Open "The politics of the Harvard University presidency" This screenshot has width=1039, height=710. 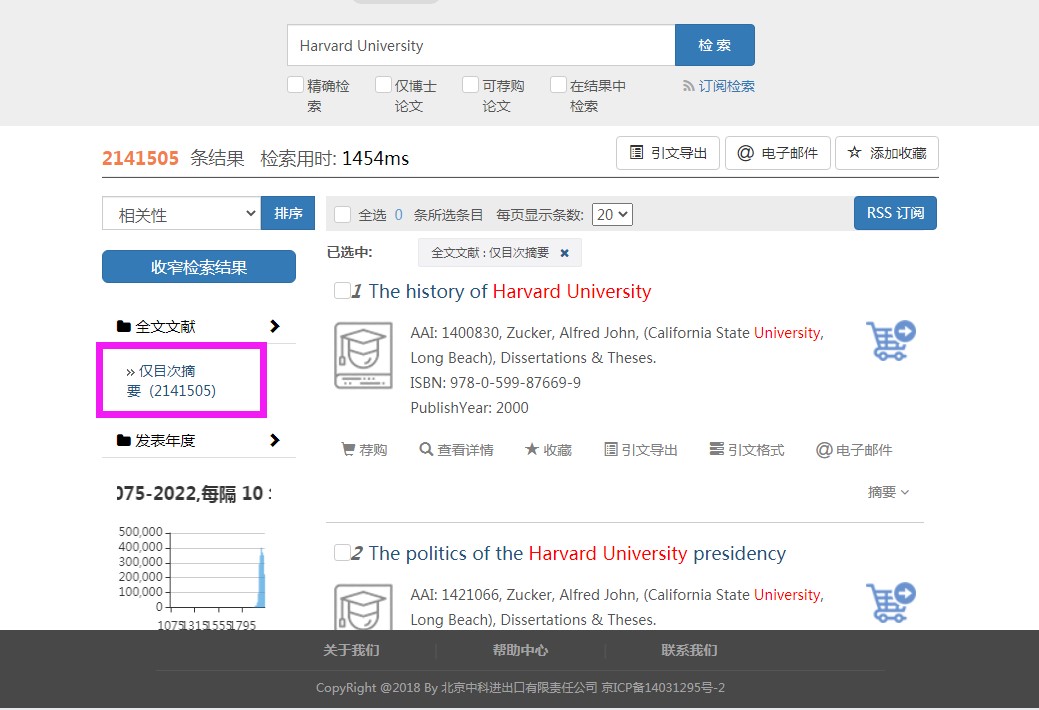point(577,554)
